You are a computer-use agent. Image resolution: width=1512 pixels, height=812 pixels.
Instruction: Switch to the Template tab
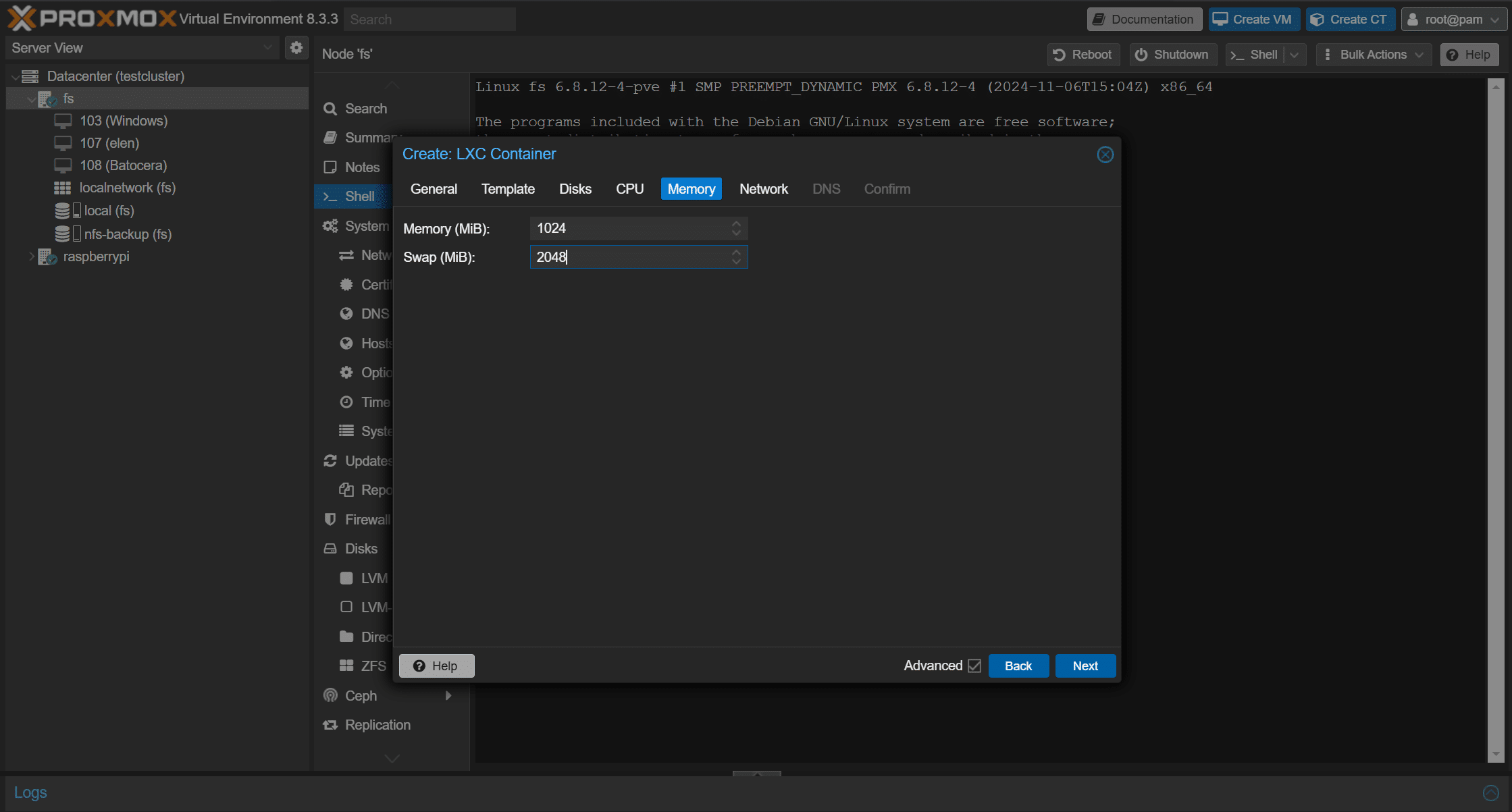pos(508,189)
